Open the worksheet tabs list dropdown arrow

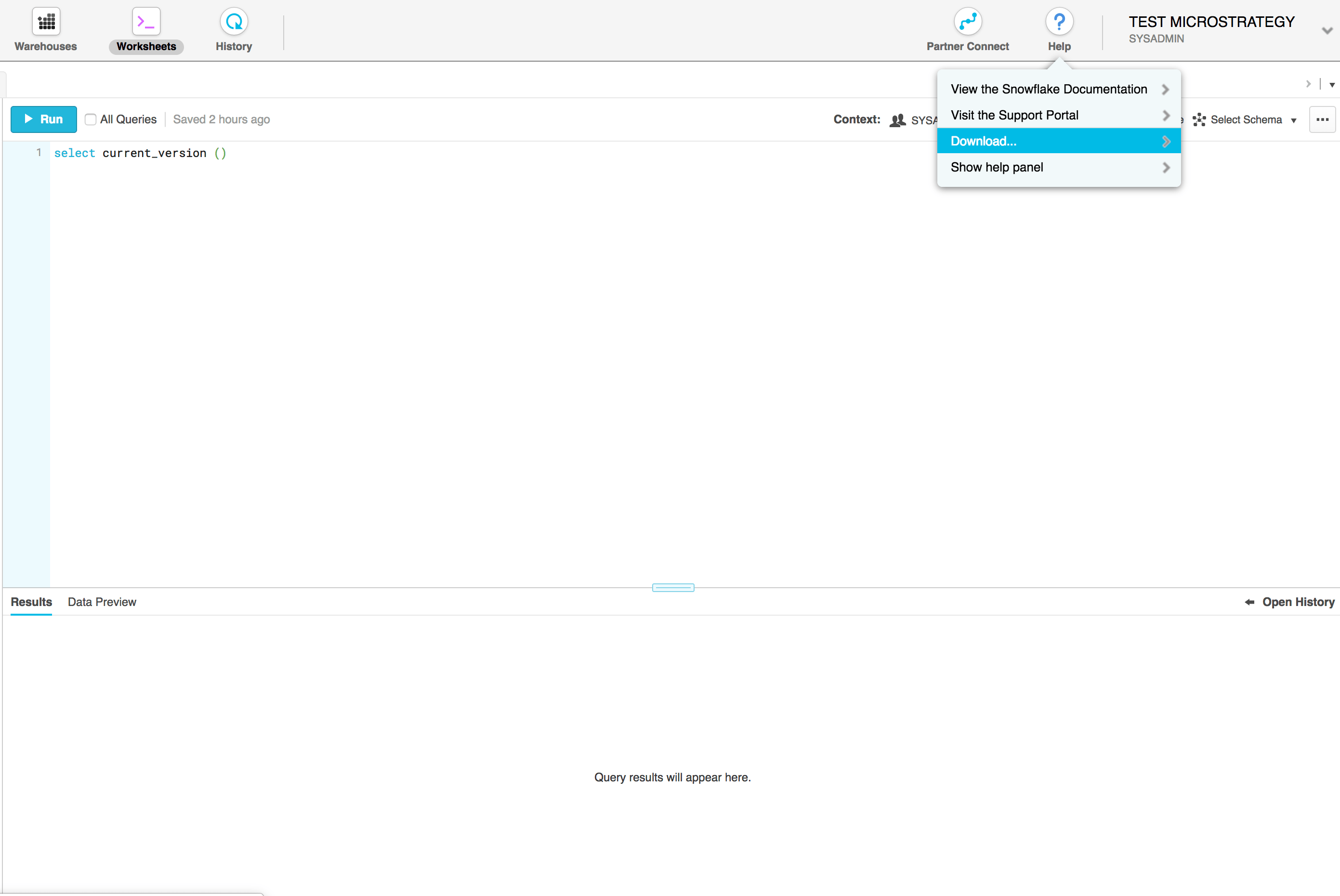[1332, 85]
